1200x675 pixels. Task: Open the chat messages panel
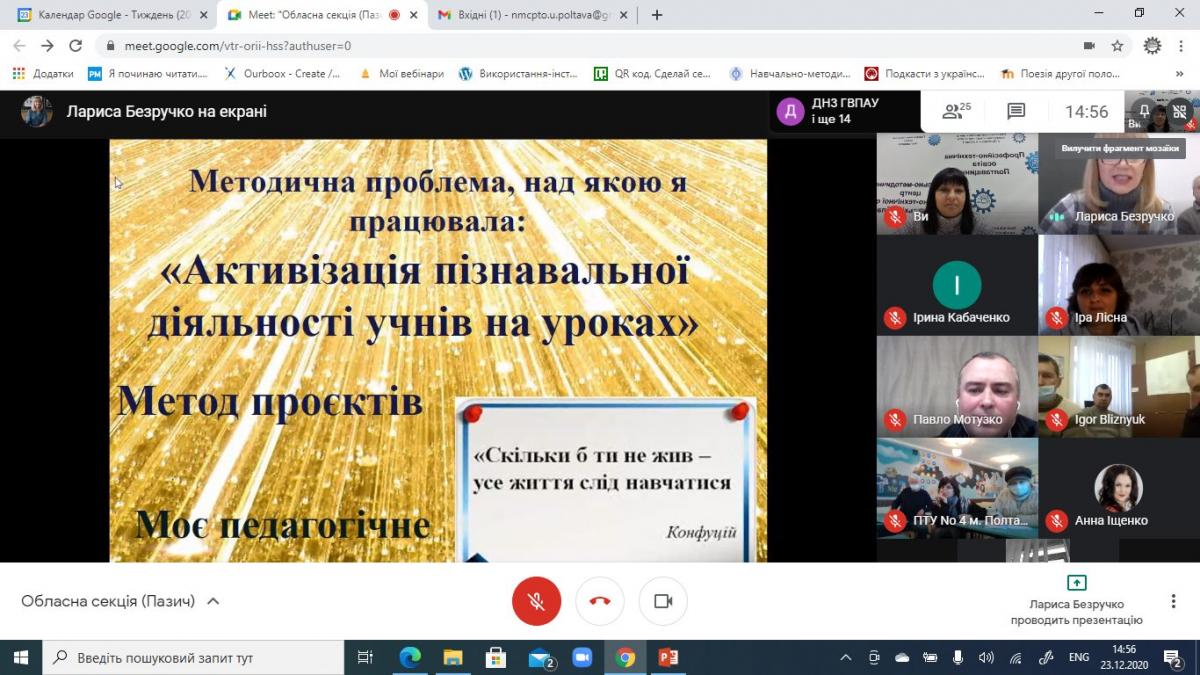1016,112
